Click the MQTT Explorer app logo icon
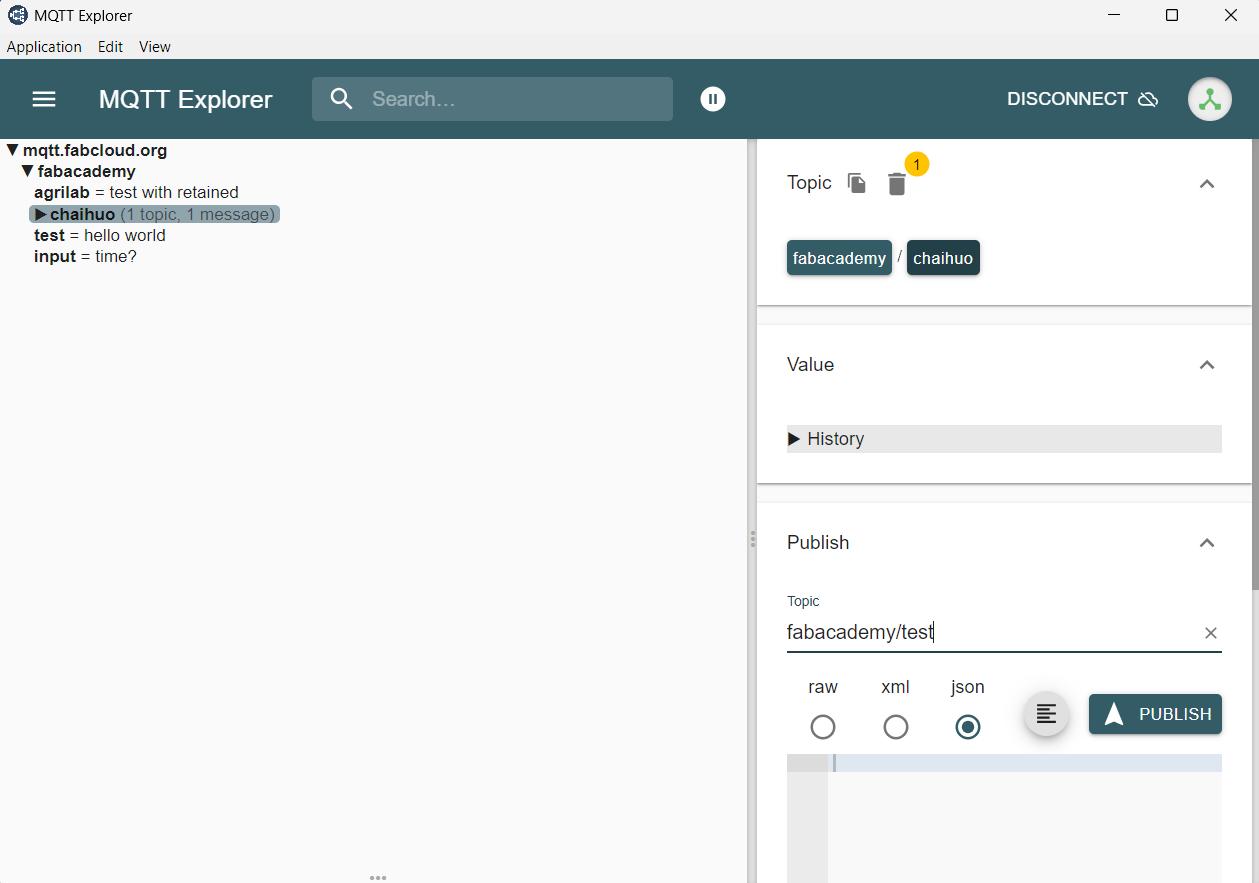The width and height of the screenshot is (1259, 883). 17,15
